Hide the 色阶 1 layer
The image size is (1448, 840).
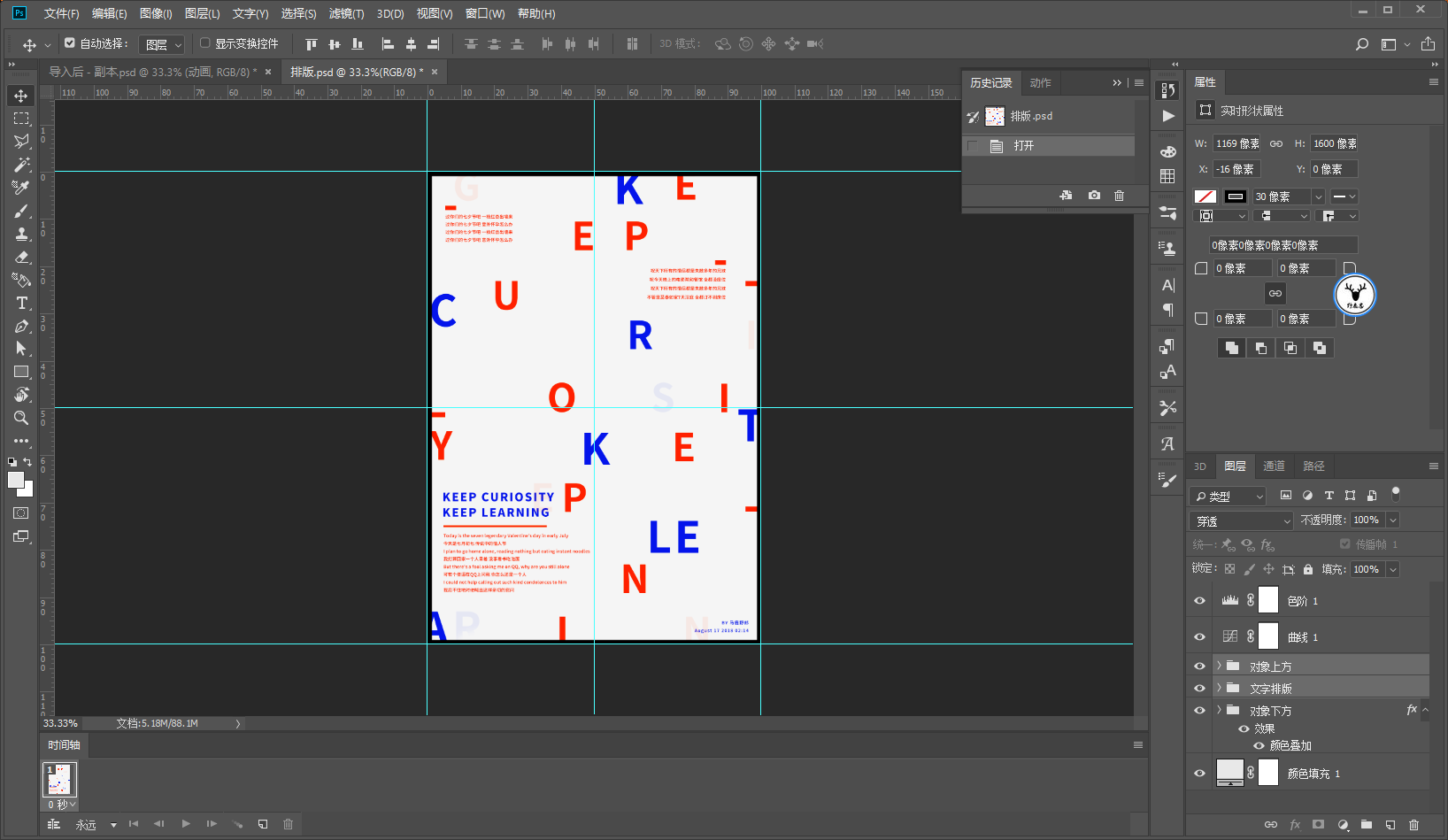(1199, 601)
